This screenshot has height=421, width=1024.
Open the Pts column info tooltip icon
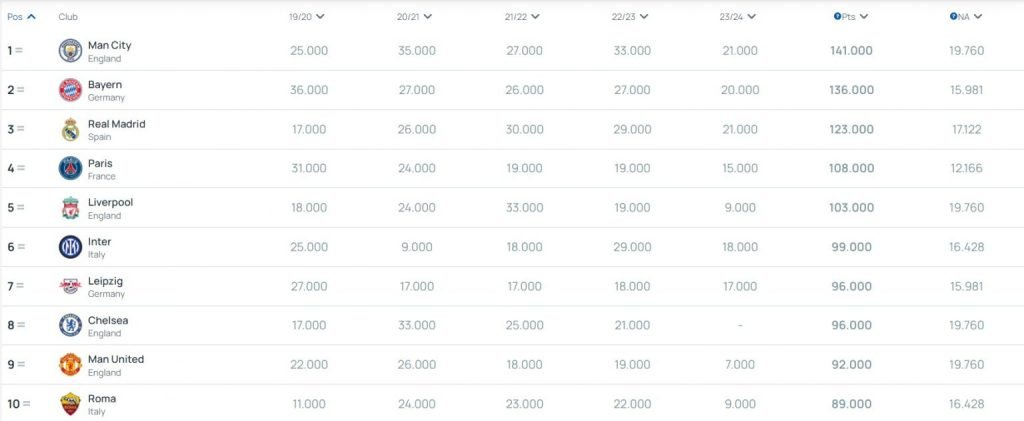point(837,17)
